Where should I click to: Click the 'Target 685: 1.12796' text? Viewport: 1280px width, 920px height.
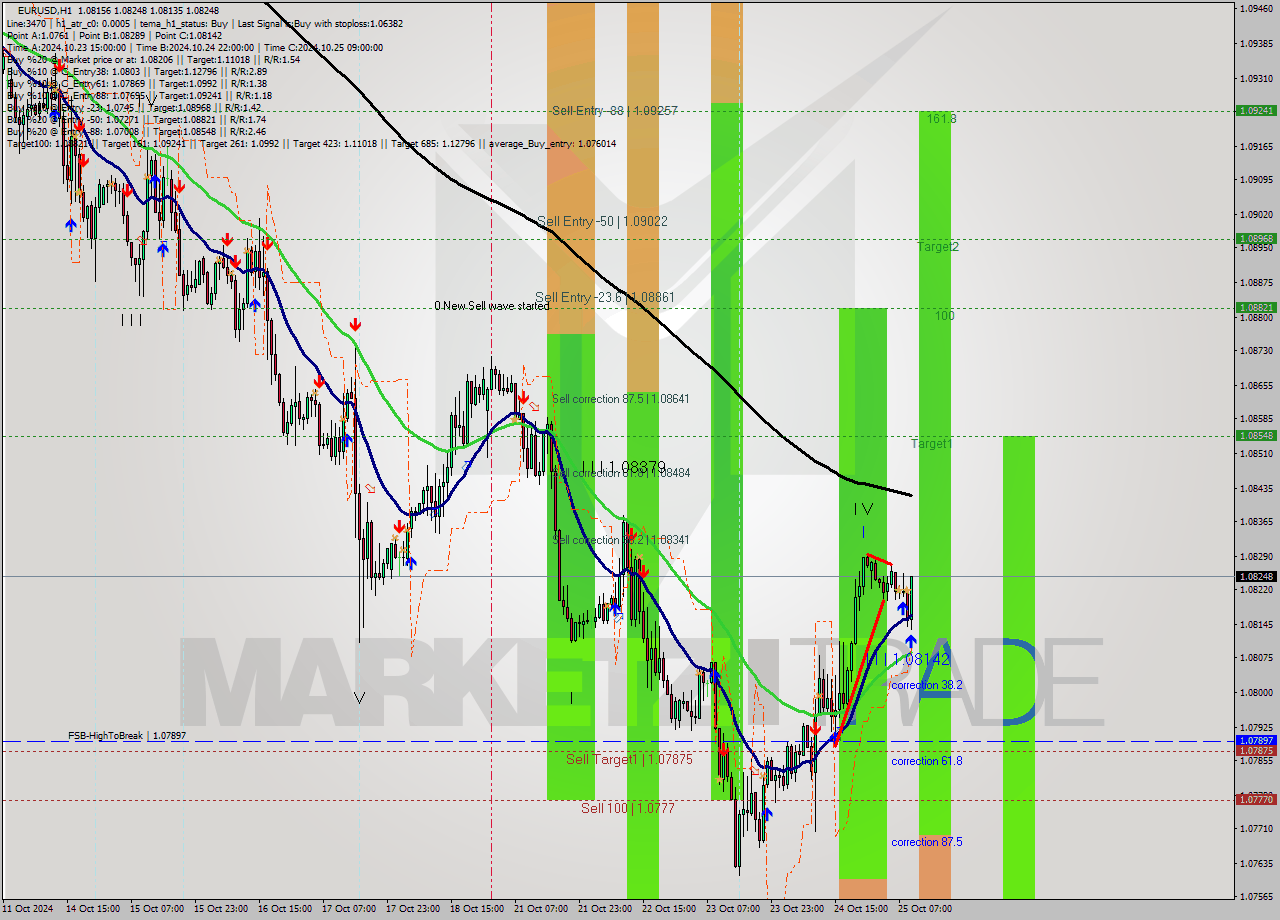point(438,144)
